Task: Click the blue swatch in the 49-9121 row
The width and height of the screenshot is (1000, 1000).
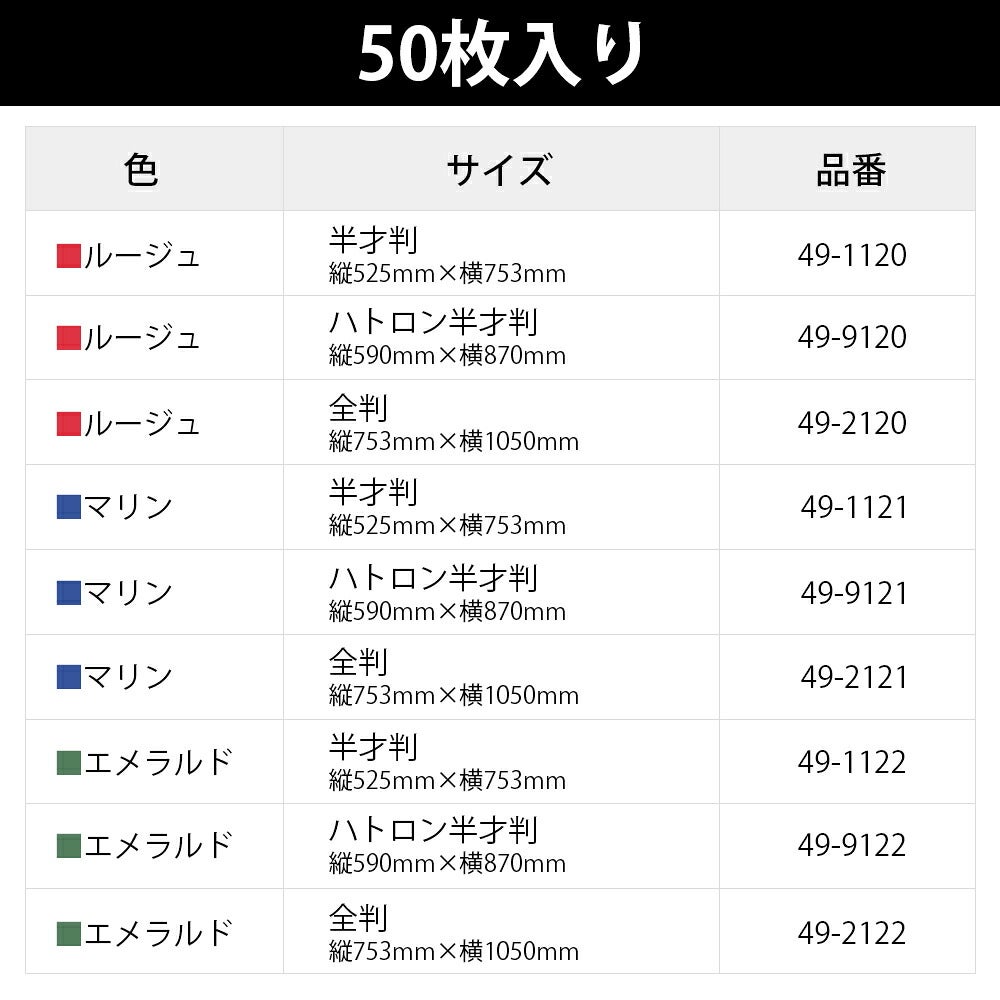Action: point(69,592)
